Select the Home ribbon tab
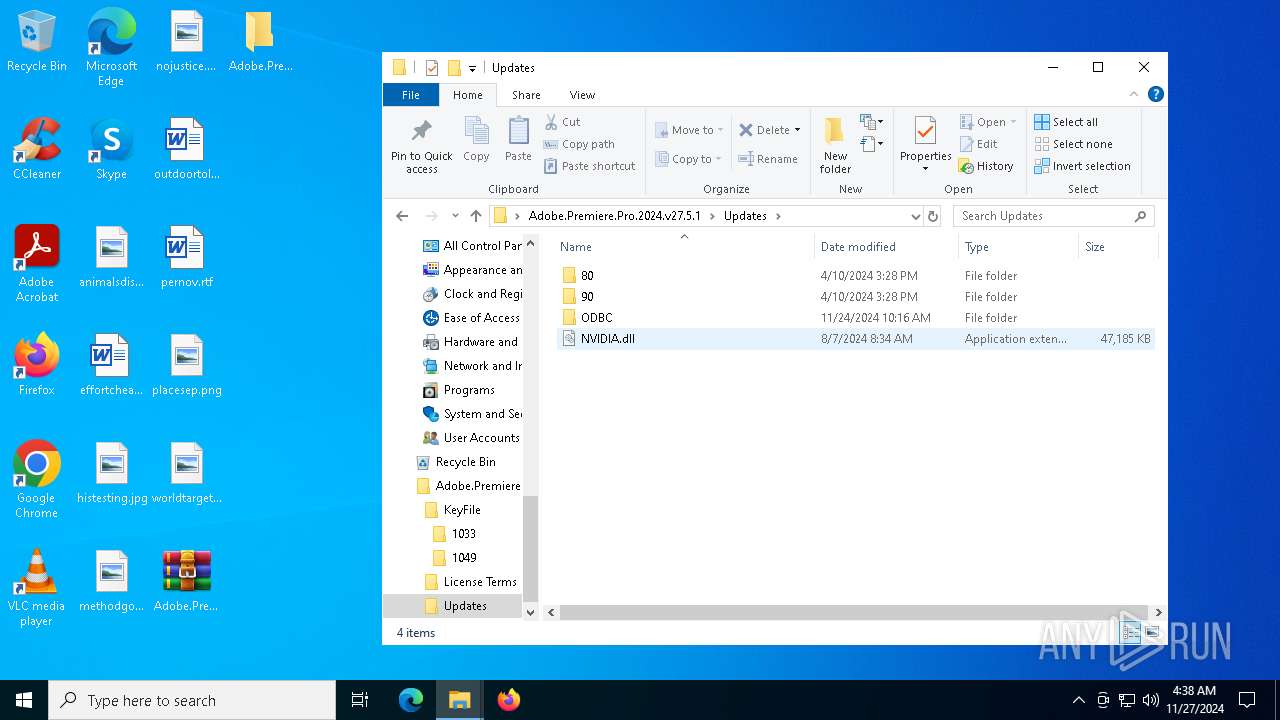The width and height of the screenshot is (1280, 720). [467, 95]
